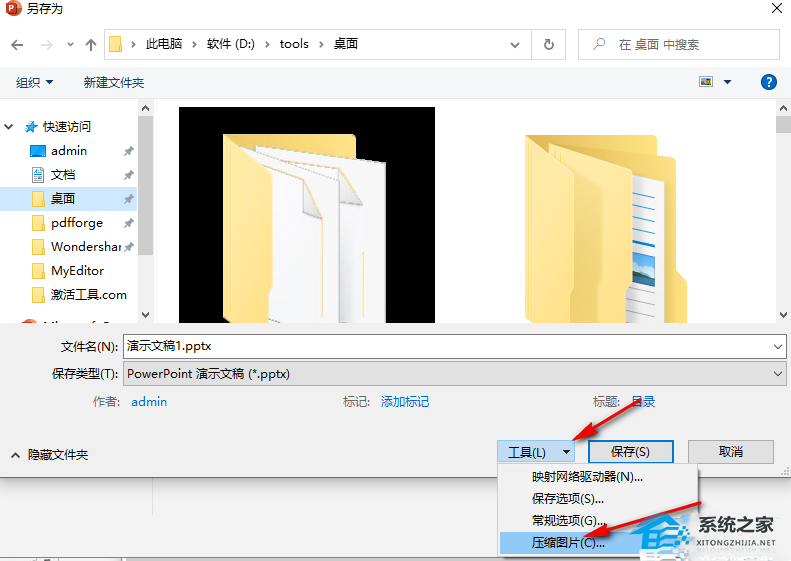791x561 pixels.
Task: Click the 取消 button
Action: click(x=730, y=452)
